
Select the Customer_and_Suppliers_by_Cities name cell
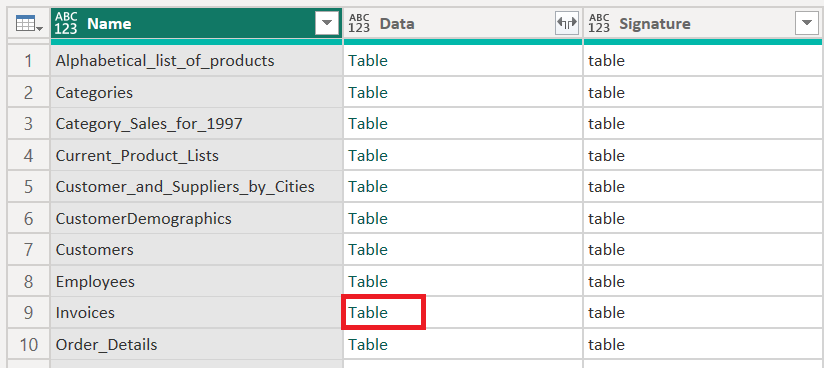tap(197, 187)
